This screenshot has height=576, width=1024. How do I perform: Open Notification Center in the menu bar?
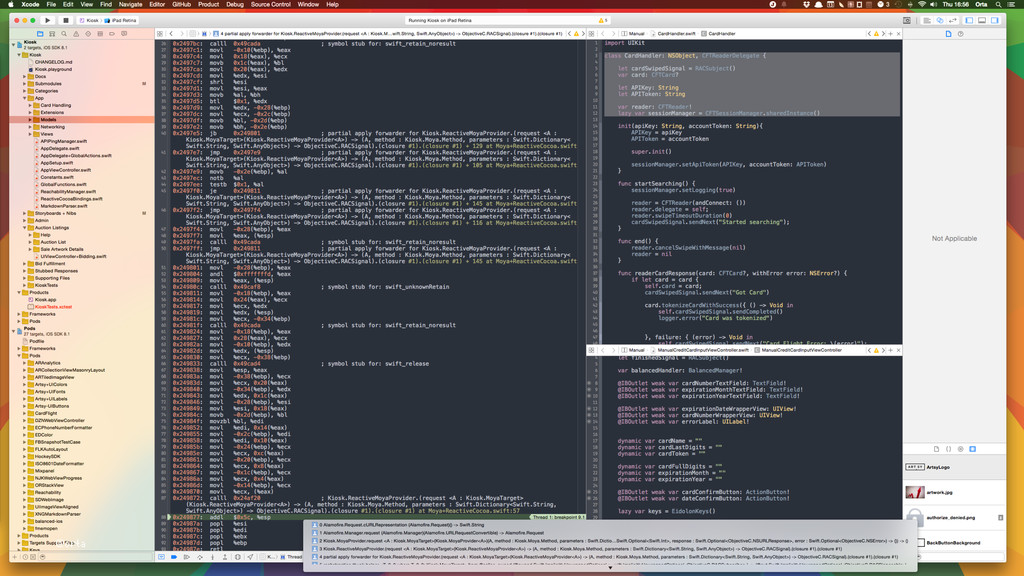pos(1013,5)
